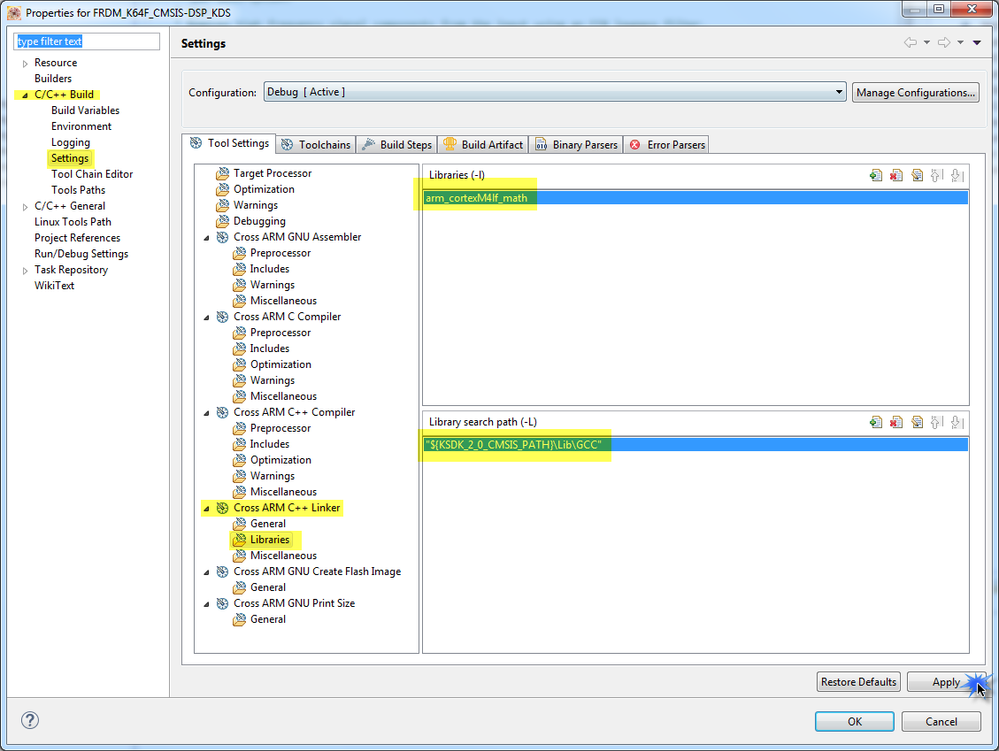Click the Manage Configurations button
The height and width of the screenshot is (751, 999).
click(916, 92)
